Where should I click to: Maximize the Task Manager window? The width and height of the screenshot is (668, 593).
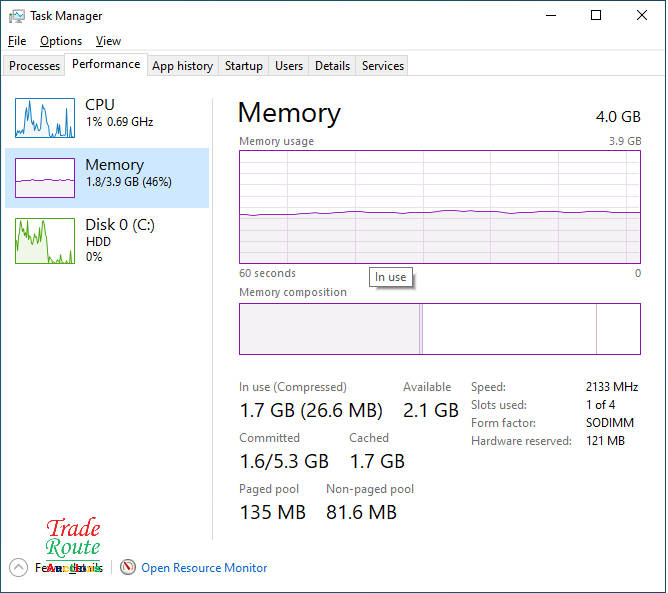click(x=596, y=16)
